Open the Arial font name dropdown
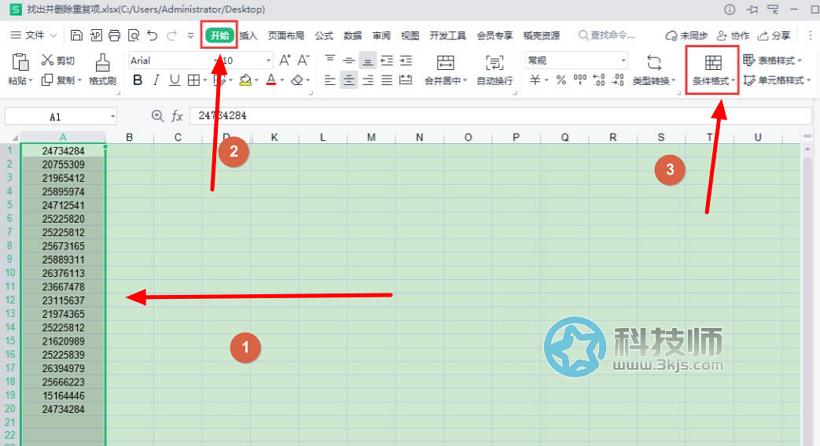Screen dimensions: 820x446 (x=215, y=61)
